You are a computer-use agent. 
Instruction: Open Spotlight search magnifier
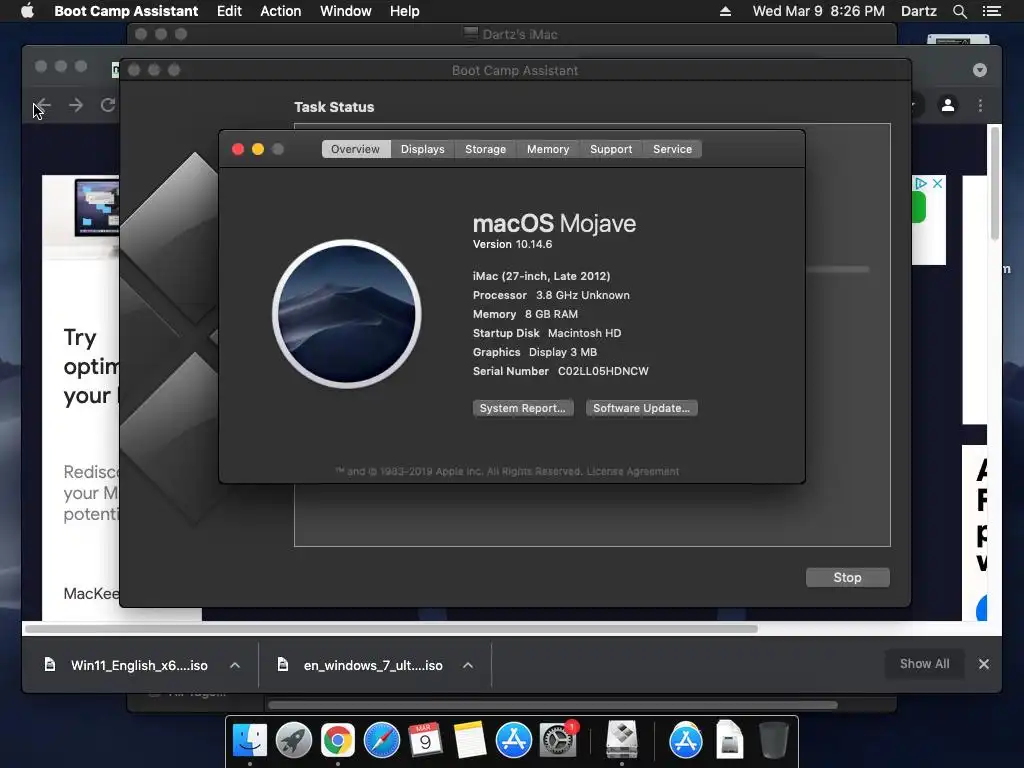click(x=959, y=11)
